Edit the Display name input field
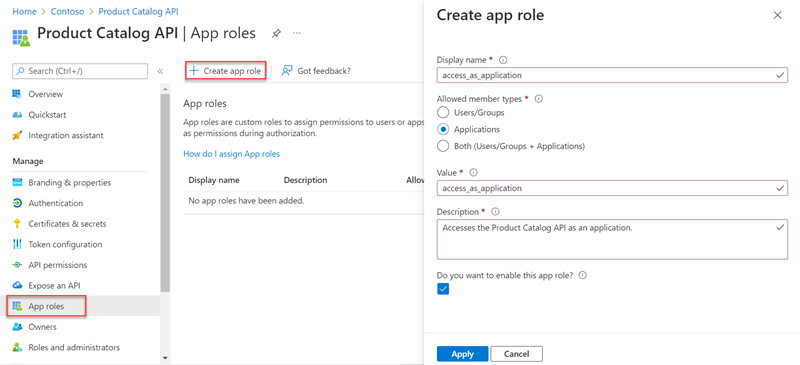The width and height of the screenshot is (800, 365). (612, 75)
